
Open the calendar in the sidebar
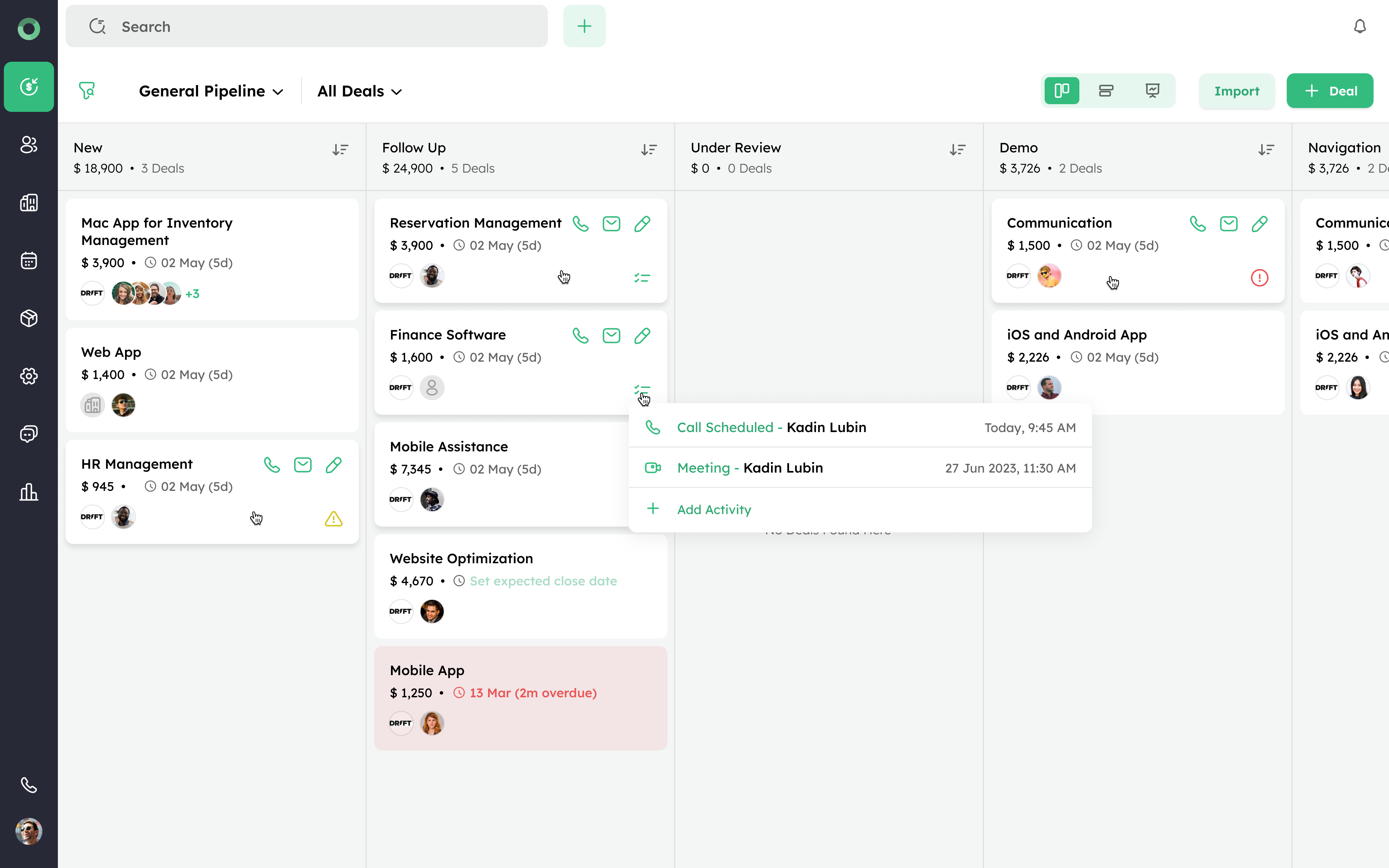coord(29,261)
